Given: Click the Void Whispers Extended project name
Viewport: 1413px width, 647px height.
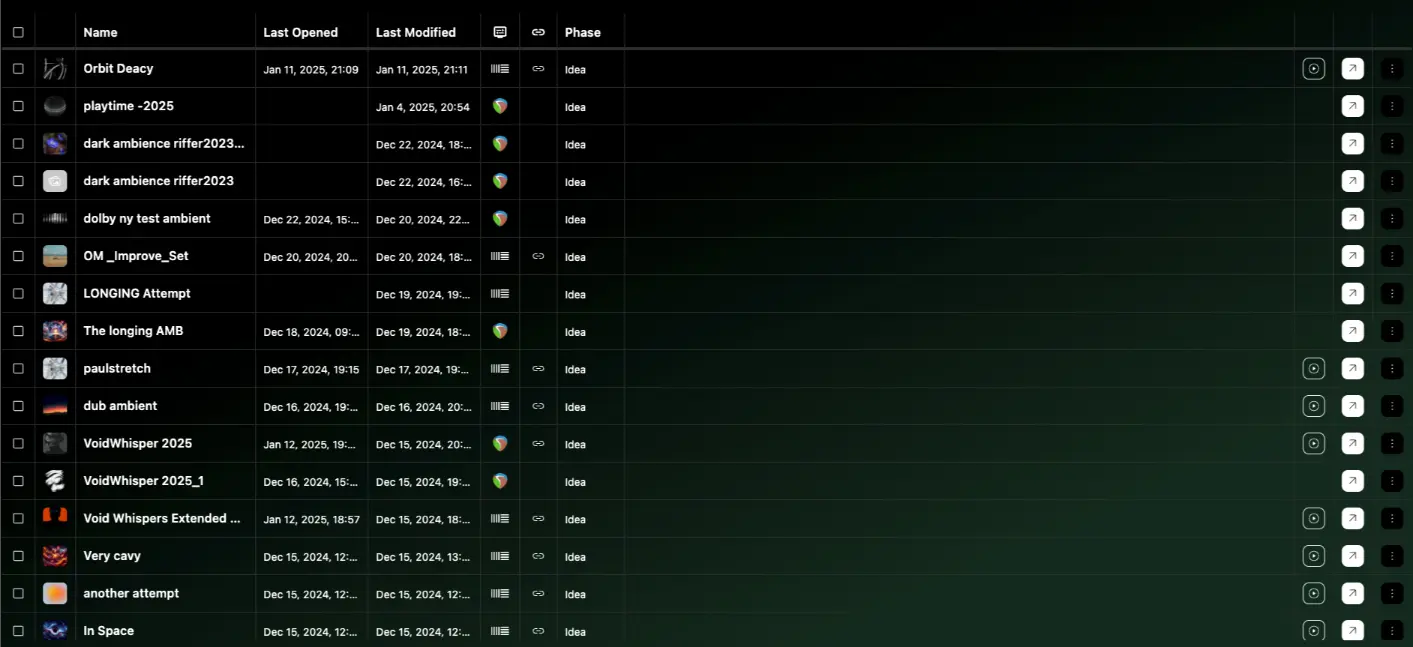Looking at the screenshot, I should coord(161,518).
